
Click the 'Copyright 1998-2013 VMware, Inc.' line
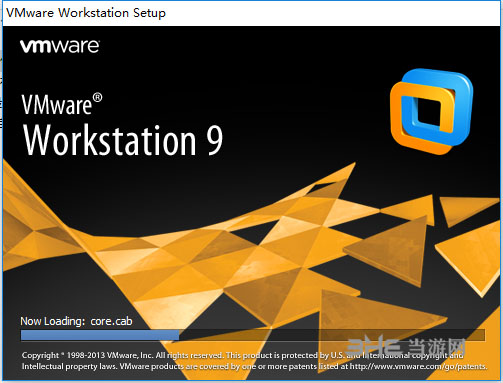pyautogui.click(x=242, y=355)
